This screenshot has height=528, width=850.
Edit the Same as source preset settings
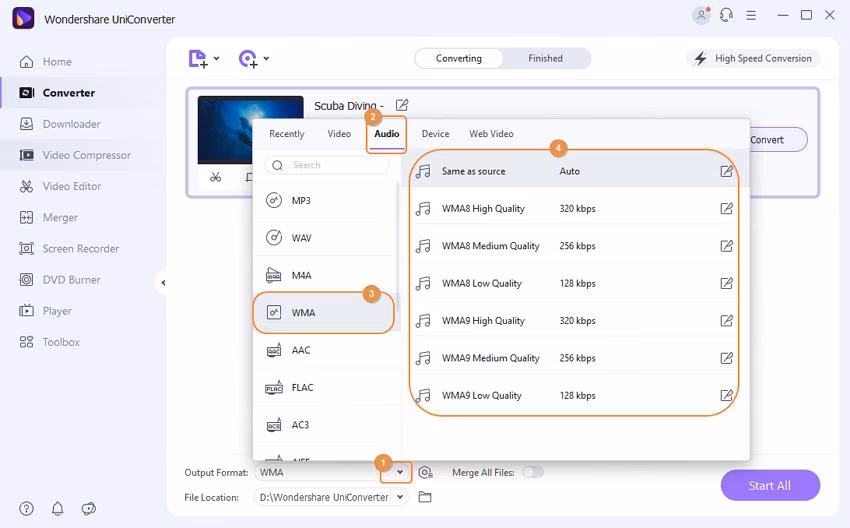click(x=726, y=171)
